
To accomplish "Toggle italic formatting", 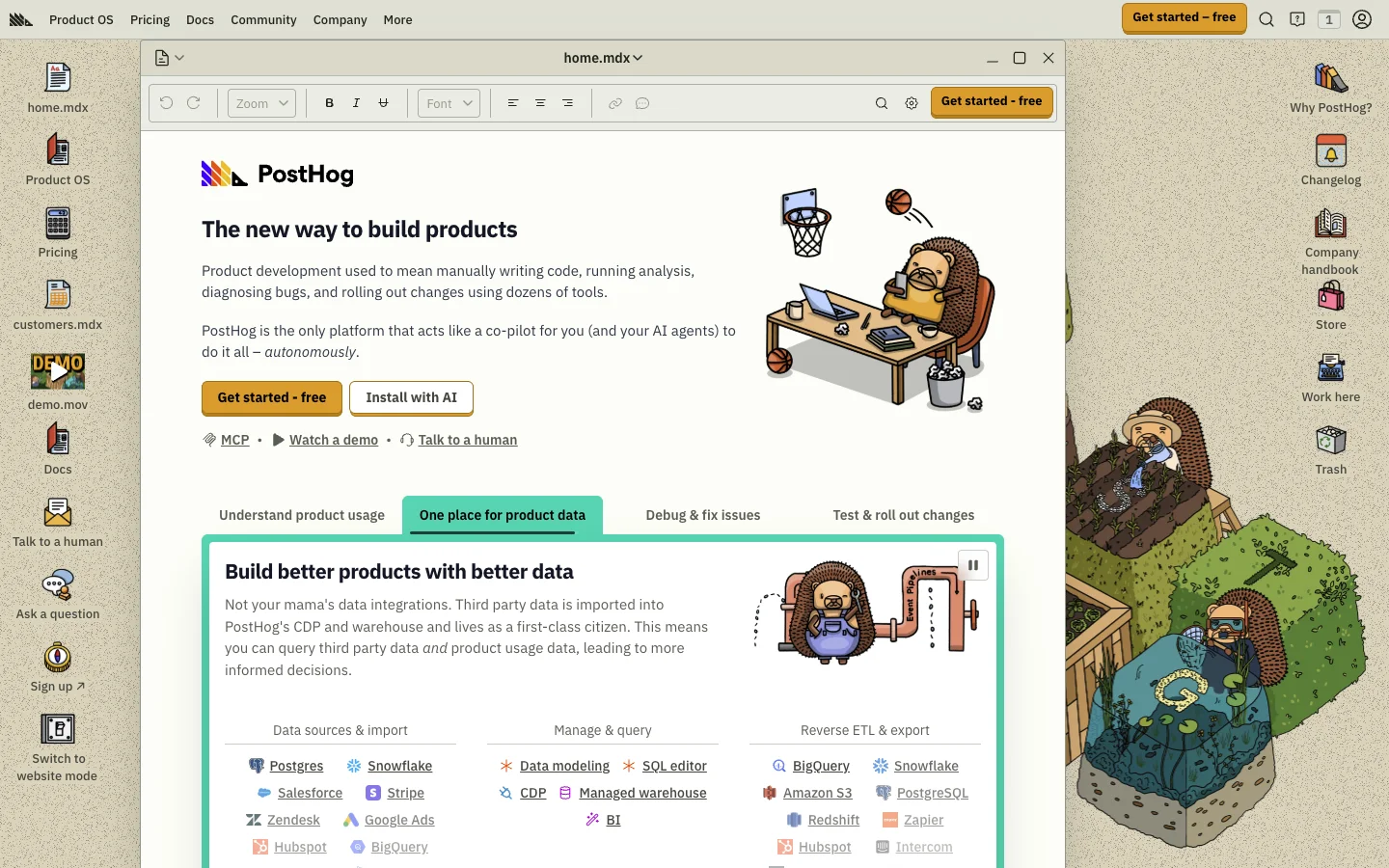I will 357,103.
